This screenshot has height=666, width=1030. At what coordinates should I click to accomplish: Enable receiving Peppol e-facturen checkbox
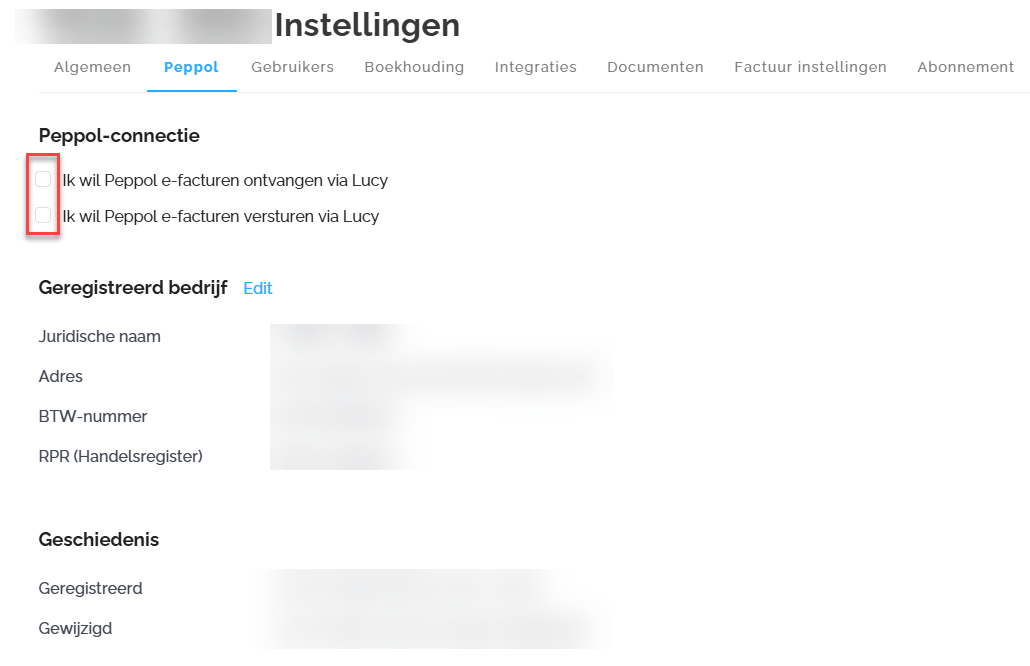pyautogui.click(x=43, y=179)
